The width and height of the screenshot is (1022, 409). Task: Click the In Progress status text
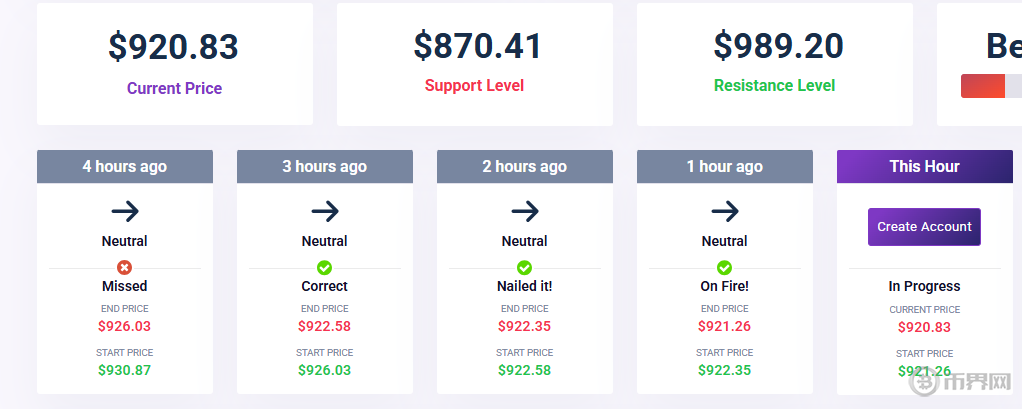coord(925,286)
